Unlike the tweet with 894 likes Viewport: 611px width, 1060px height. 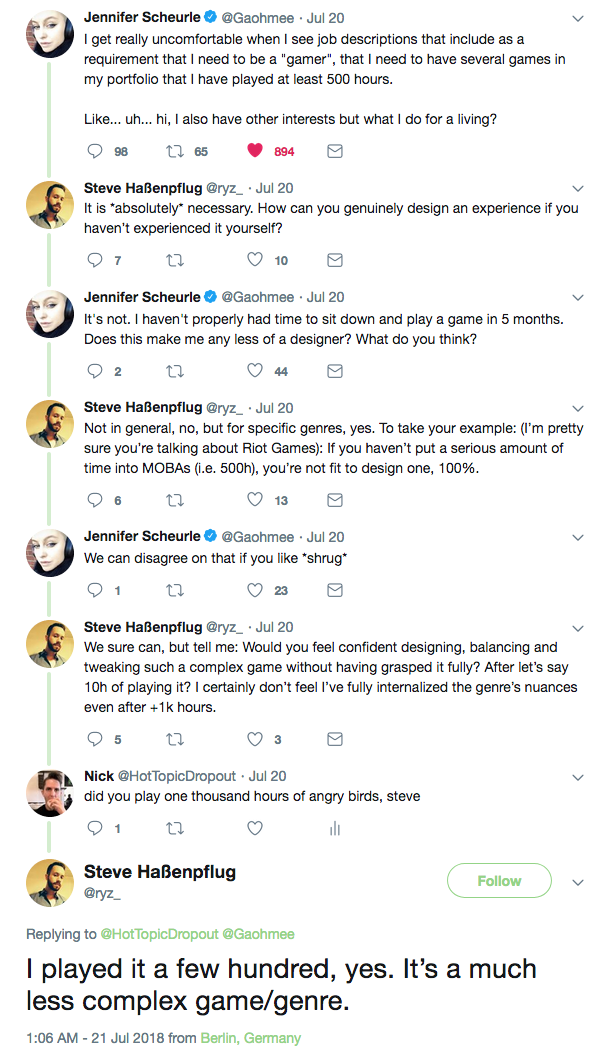click(255, 151)
